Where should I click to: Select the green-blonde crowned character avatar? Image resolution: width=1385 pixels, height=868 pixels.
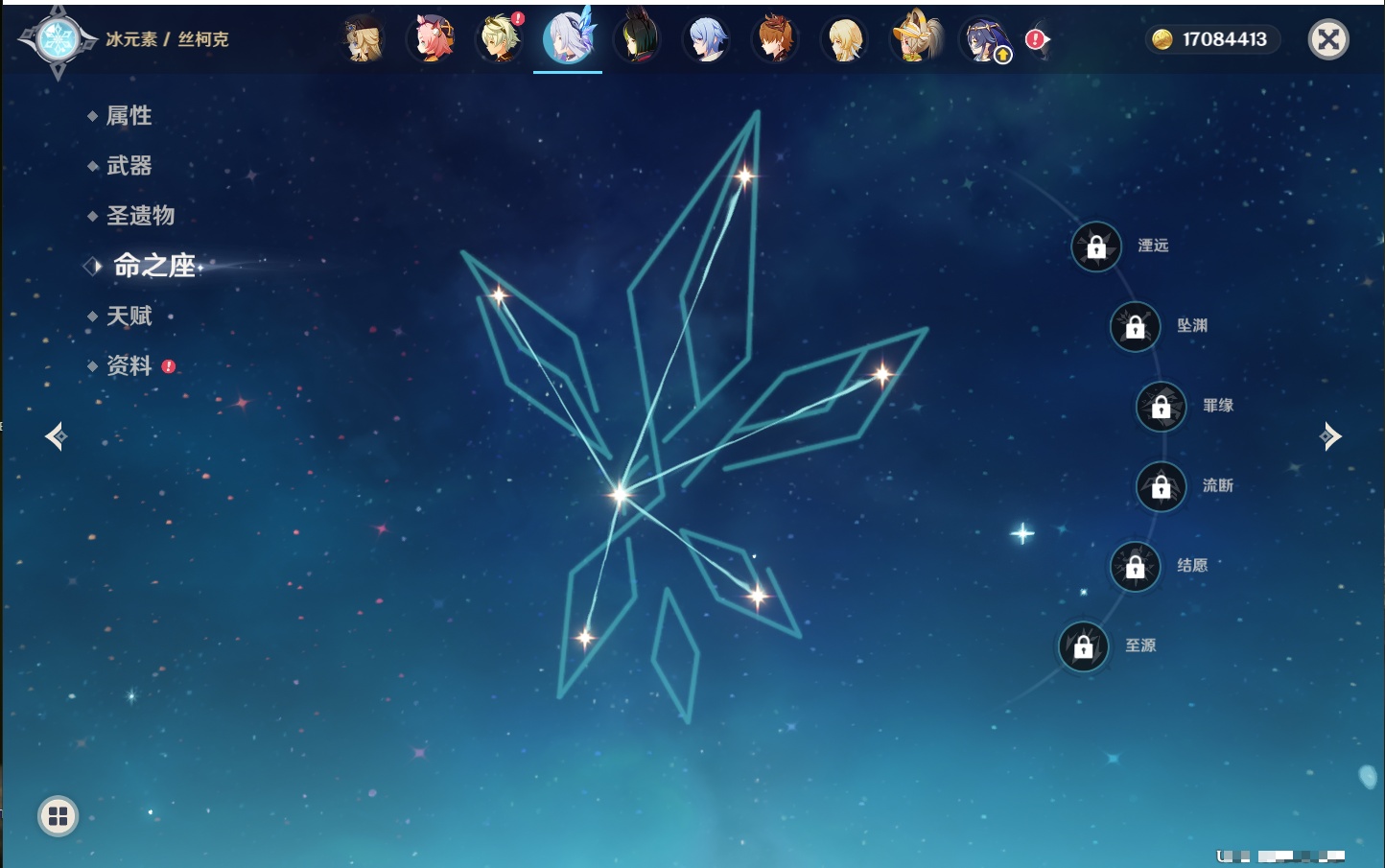pos(501,39)
